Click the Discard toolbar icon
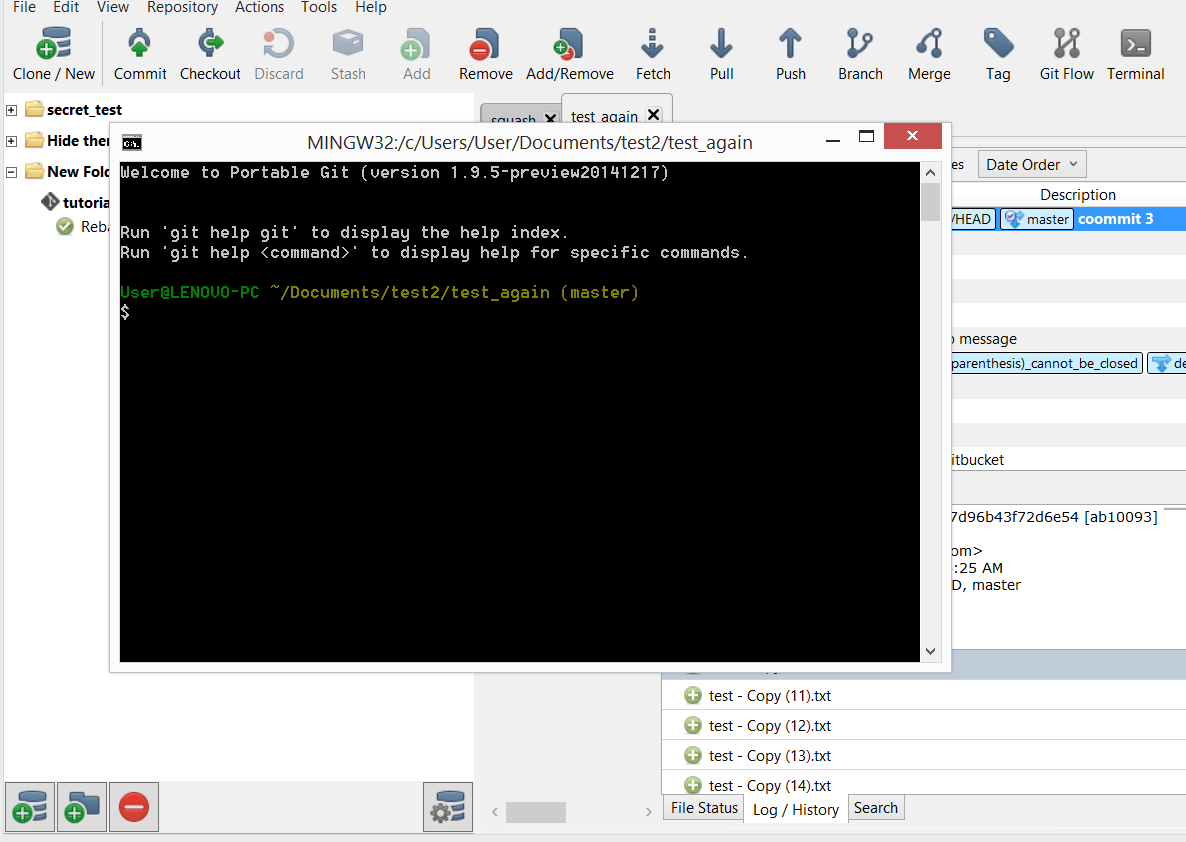The width and height of the screenshot is (1186, 842). pos(278,44)
